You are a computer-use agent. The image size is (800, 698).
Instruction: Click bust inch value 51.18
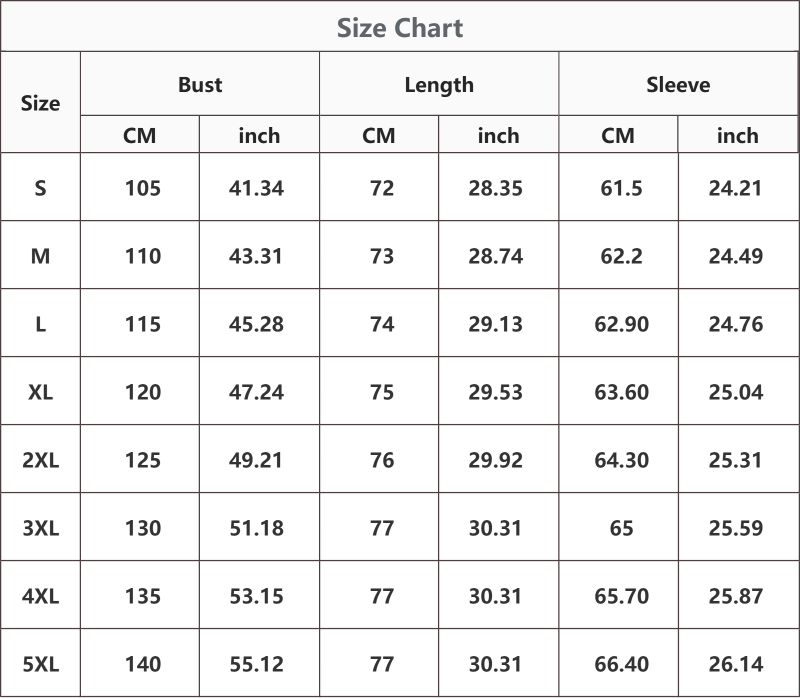[x=256, y=528]
